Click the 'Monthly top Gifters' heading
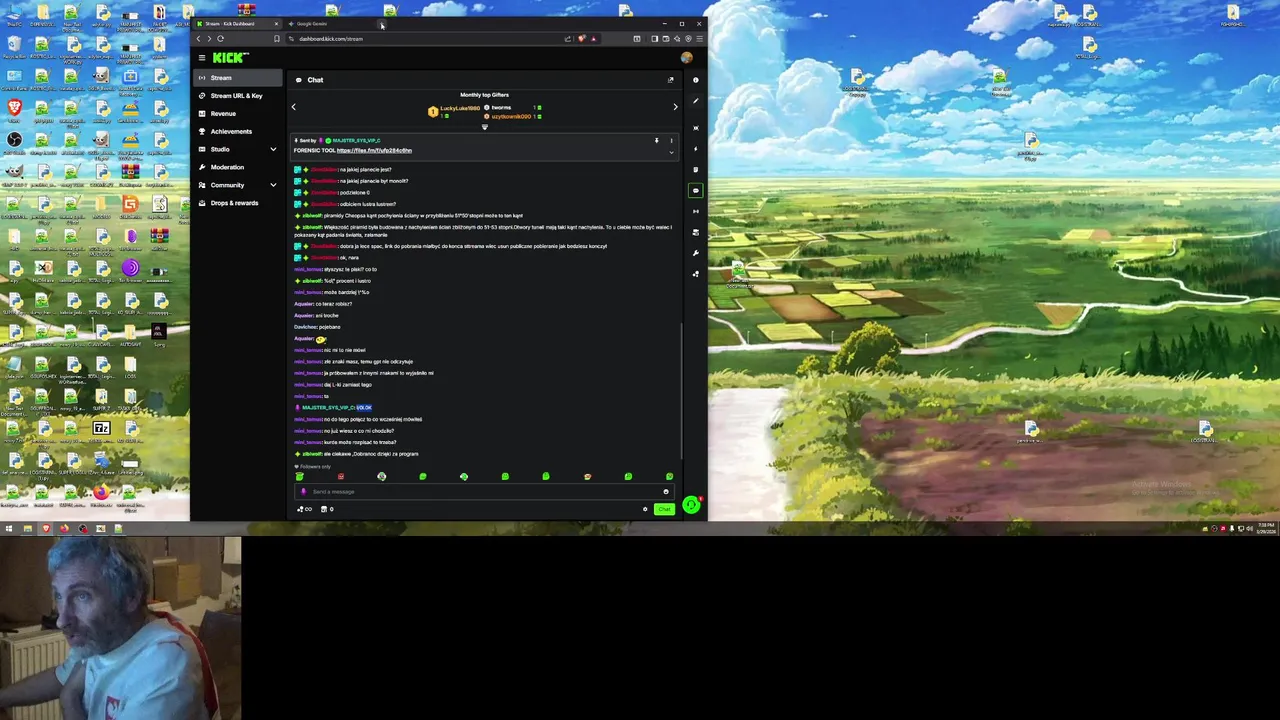Viewport: 1280px width, 720px height. pos(484,95)
